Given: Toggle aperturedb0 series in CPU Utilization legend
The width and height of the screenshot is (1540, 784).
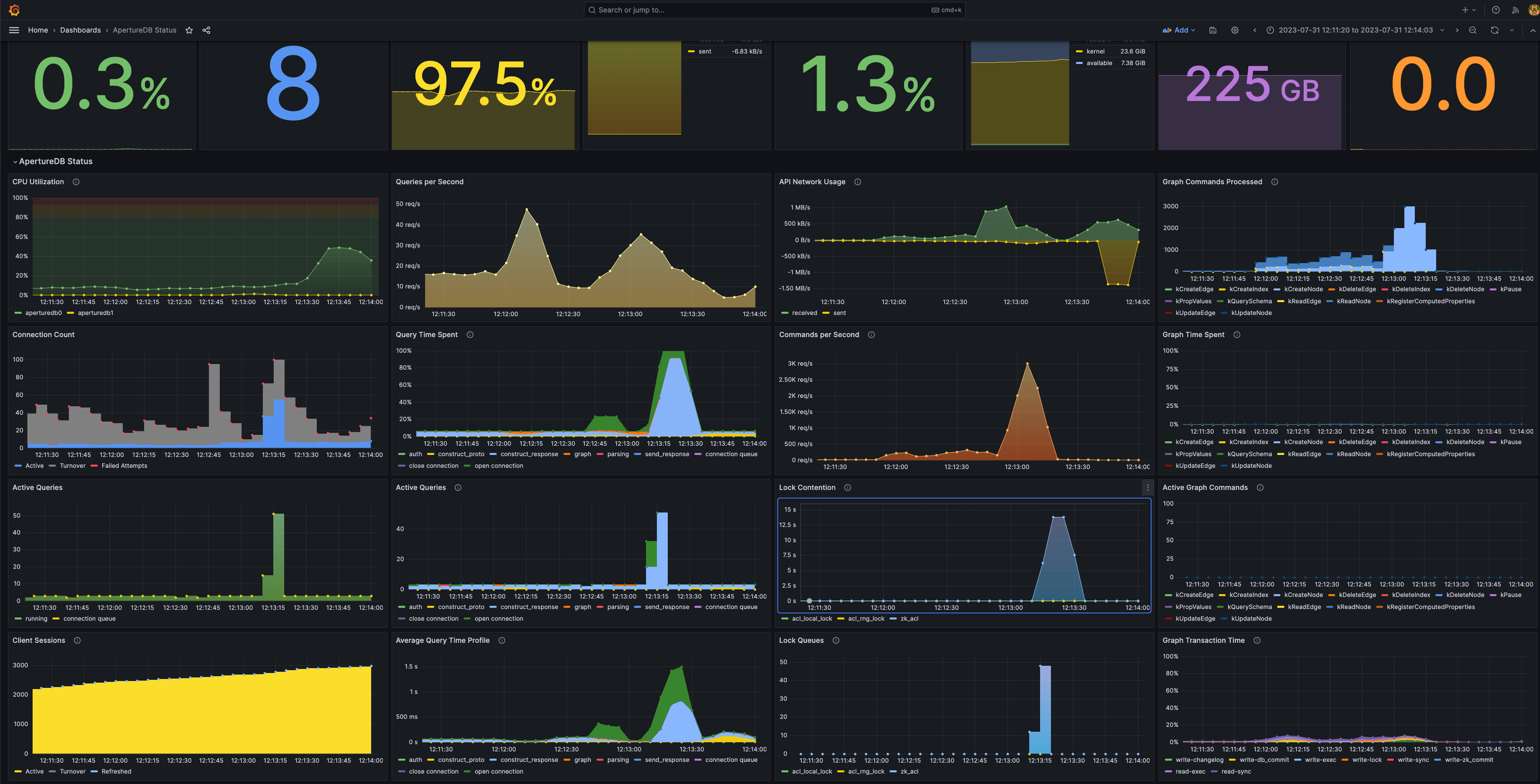Looking at the screenshot, I should click(43, 313).
